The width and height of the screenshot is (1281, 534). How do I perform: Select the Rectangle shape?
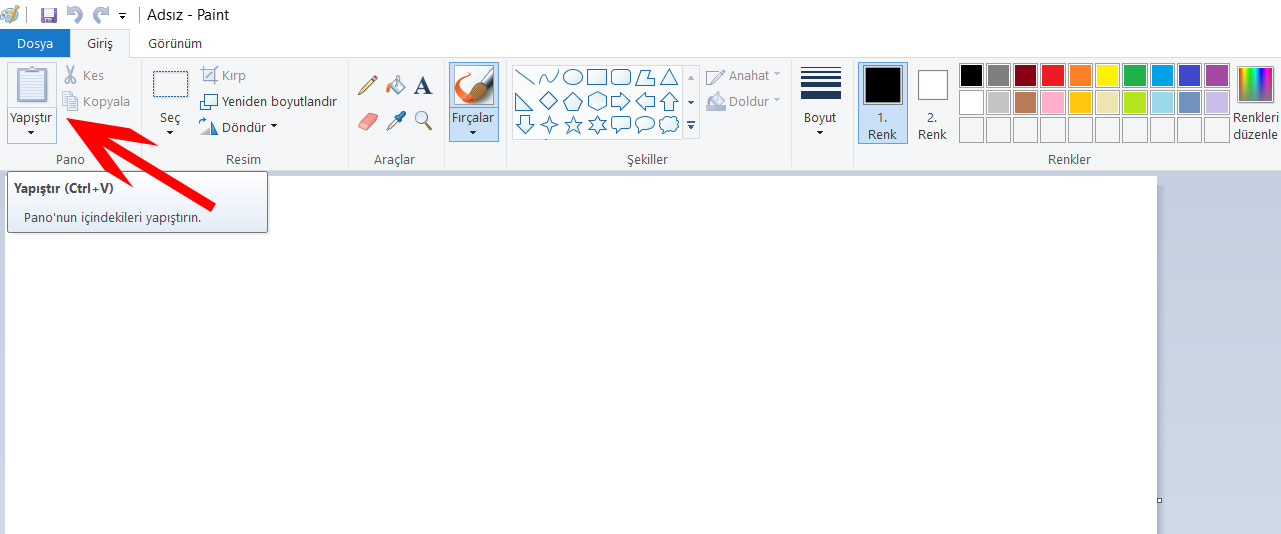pos(597,77)
